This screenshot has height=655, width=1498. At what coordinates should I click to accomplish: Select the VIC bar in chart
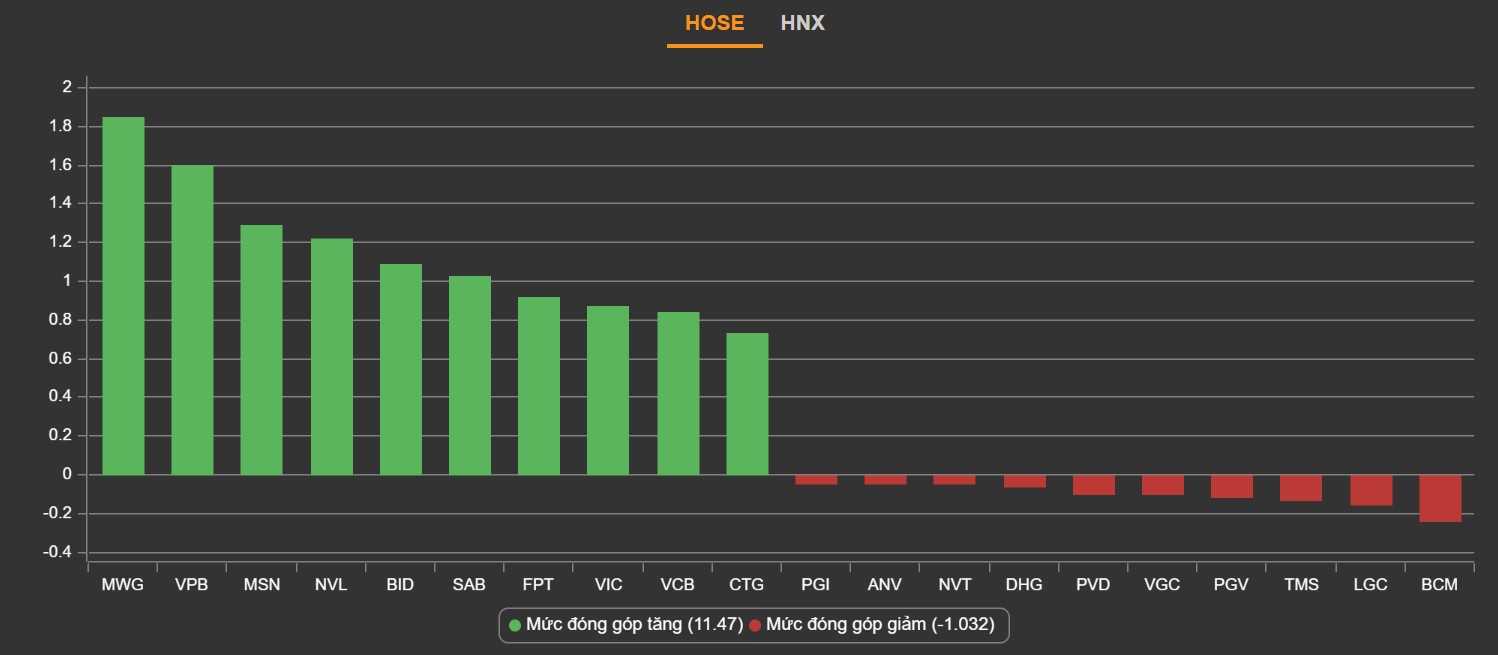coord(608,391)
